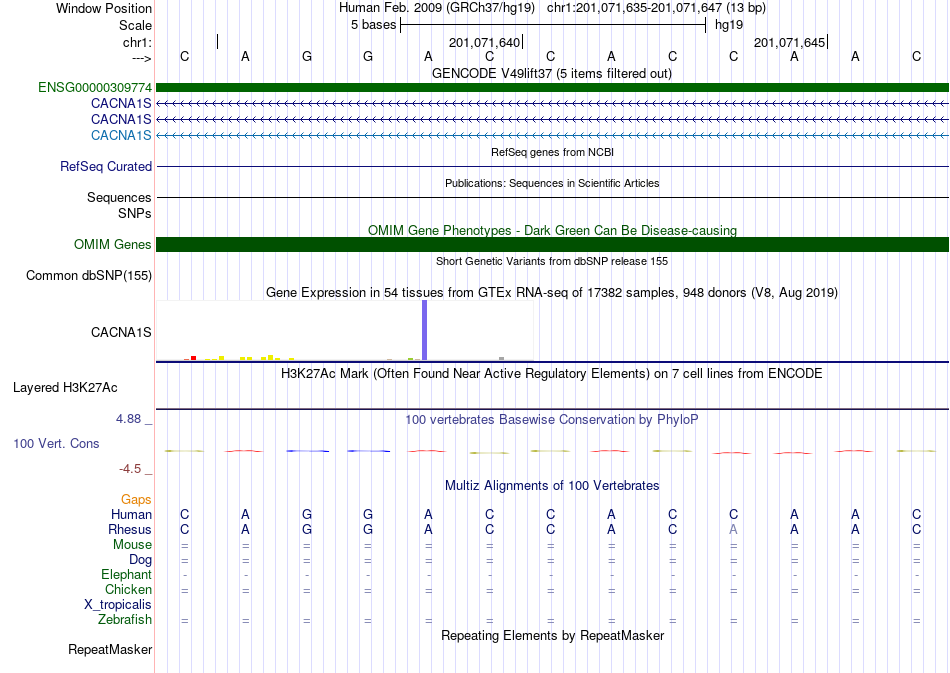Select the light-blue CACNA1S transcript label
The image size is (950, 673).
(x=121, y=135)
